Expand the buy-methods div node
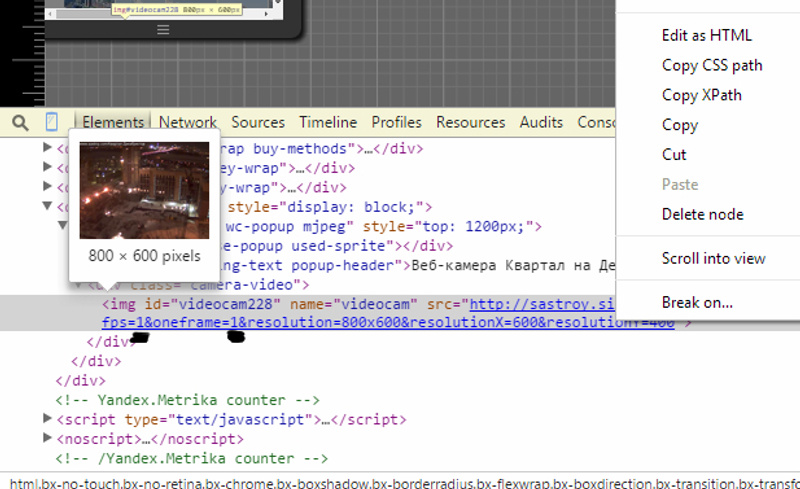 [47, 148]
